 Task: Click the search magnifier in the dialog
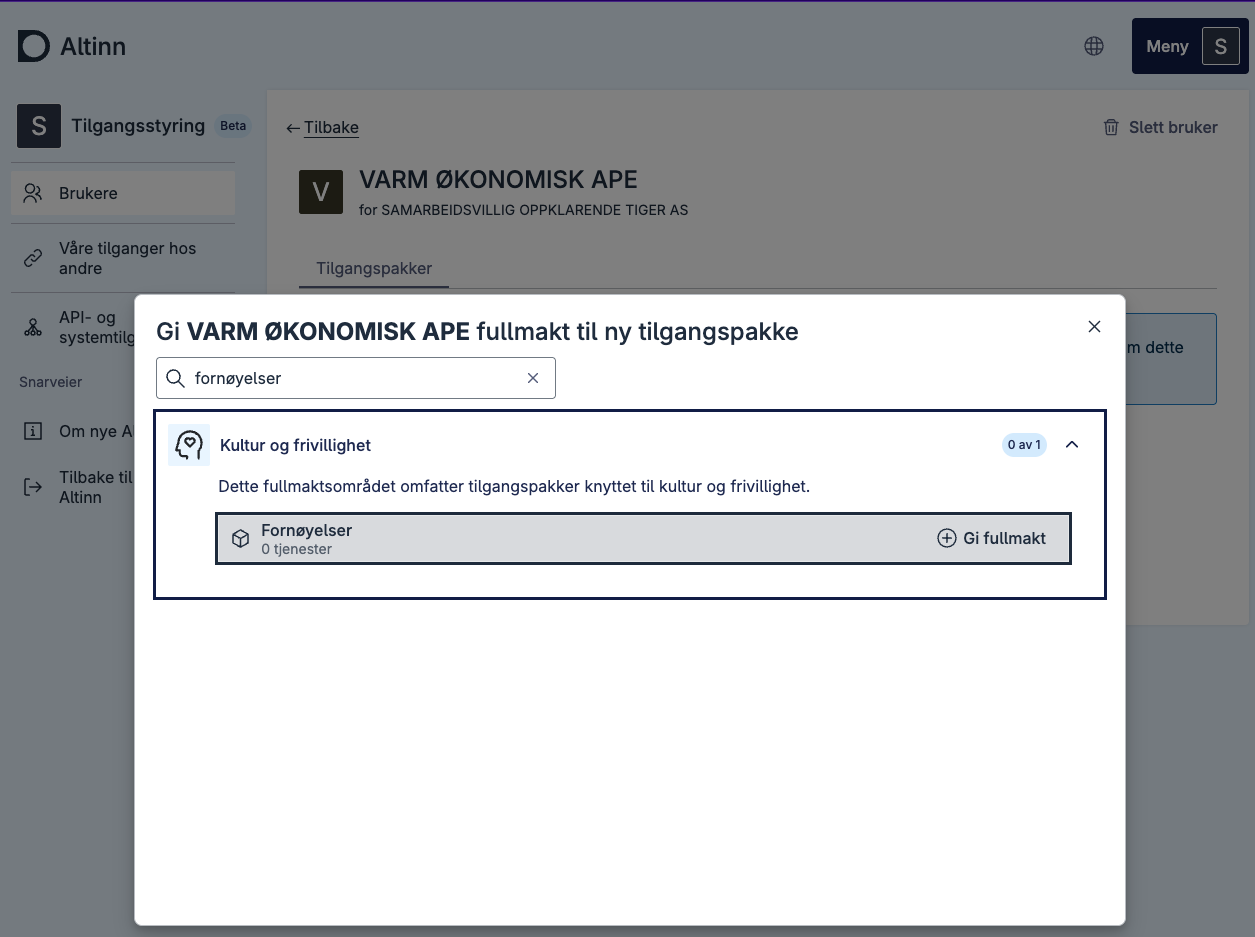coord(175,378)
